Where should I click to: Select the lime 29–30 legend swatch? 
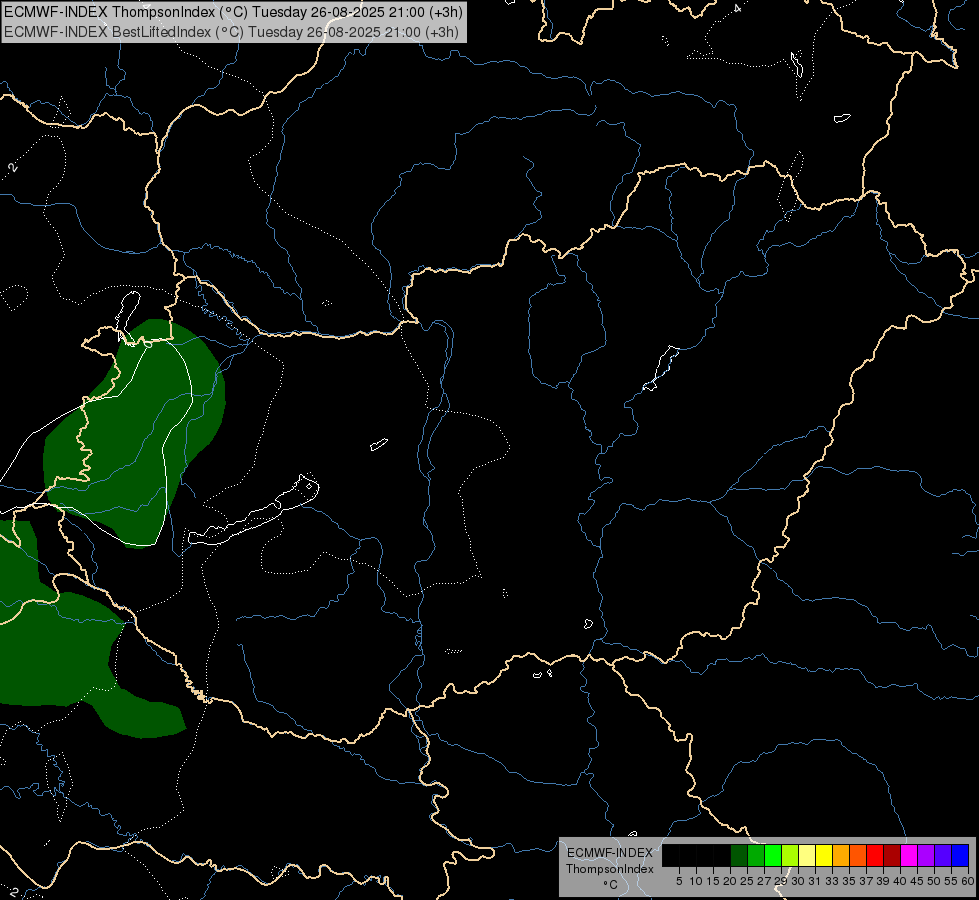coord(790,855)
